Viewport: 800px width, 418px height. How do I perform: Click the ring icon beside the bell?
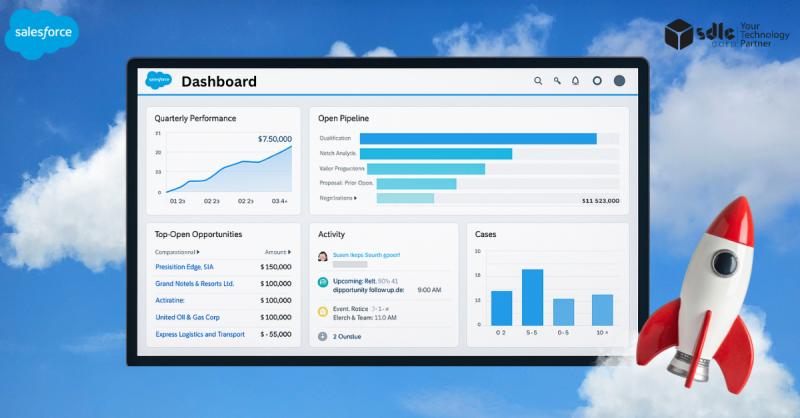(x=597, y=81)
